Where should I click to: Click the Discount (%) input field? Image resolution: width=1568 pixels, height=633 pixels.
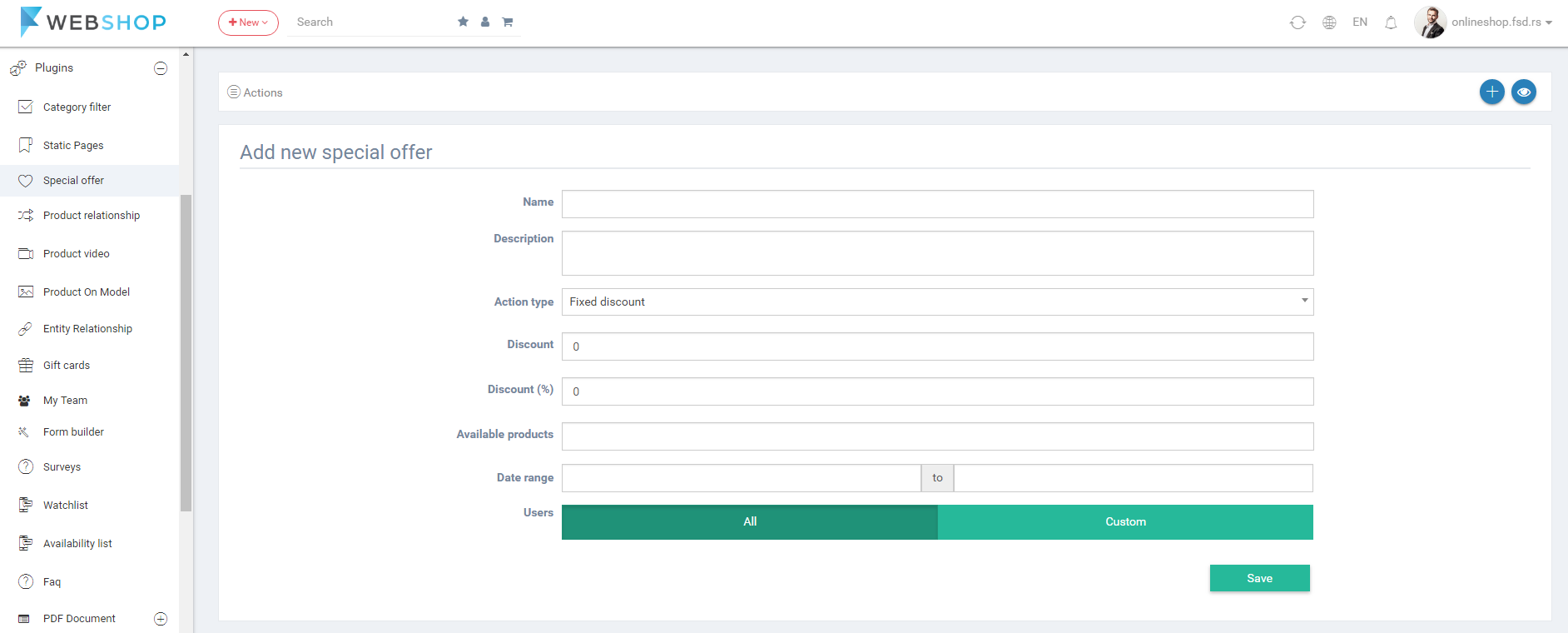click(938, 391)
